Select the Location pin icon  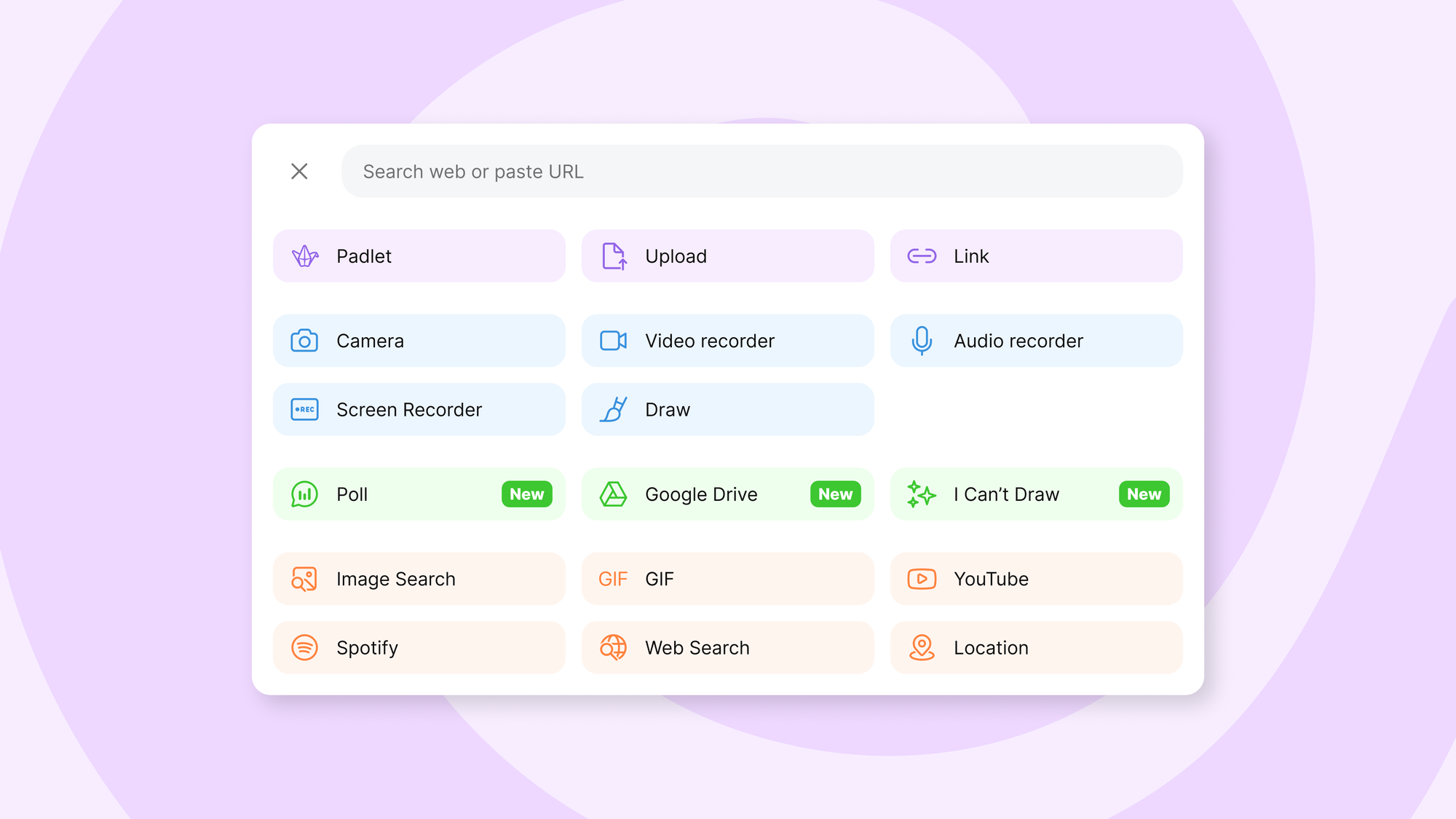pos(922,647)
